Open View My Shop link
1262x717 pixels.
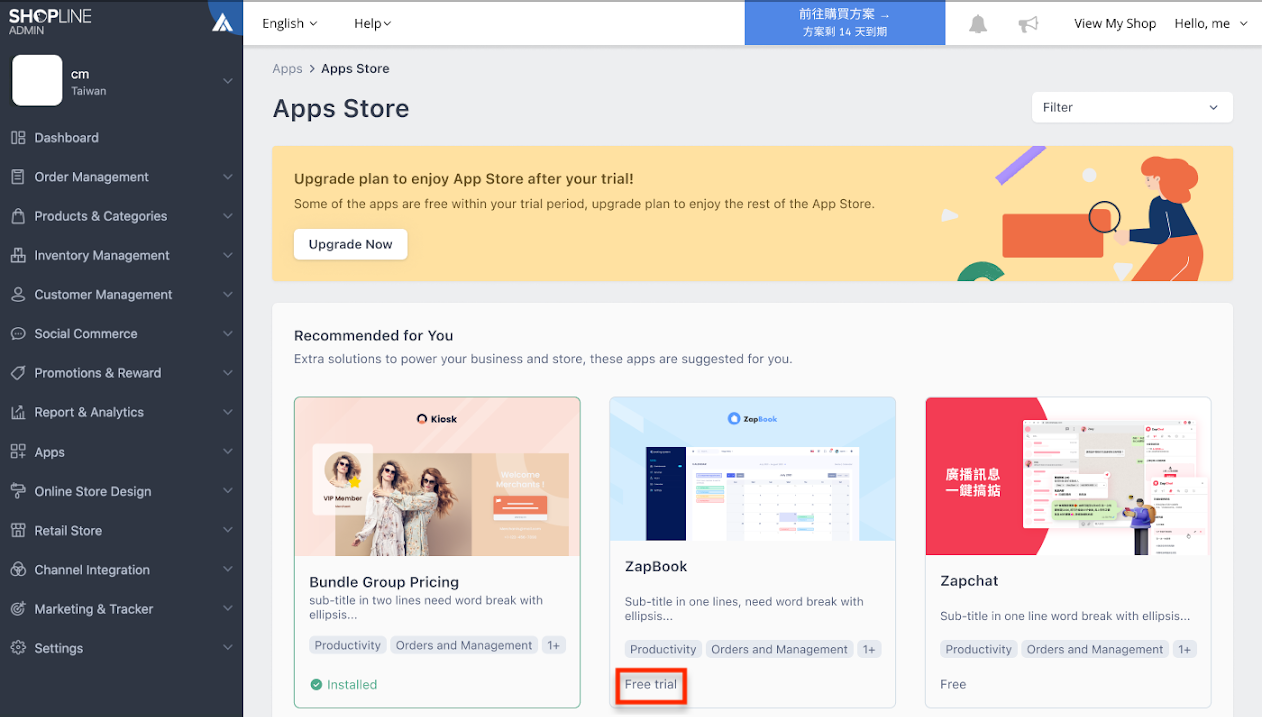point(1115,23)
